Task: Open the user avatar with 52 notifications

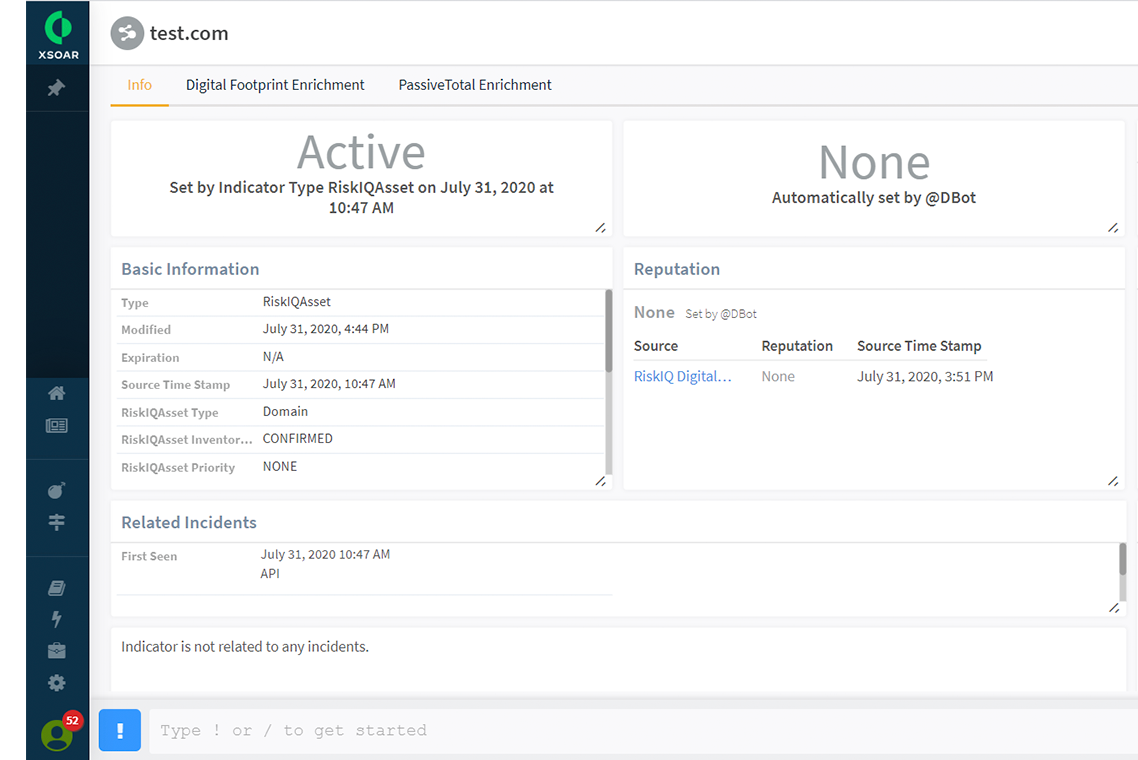Action: (x=57, y=734)
